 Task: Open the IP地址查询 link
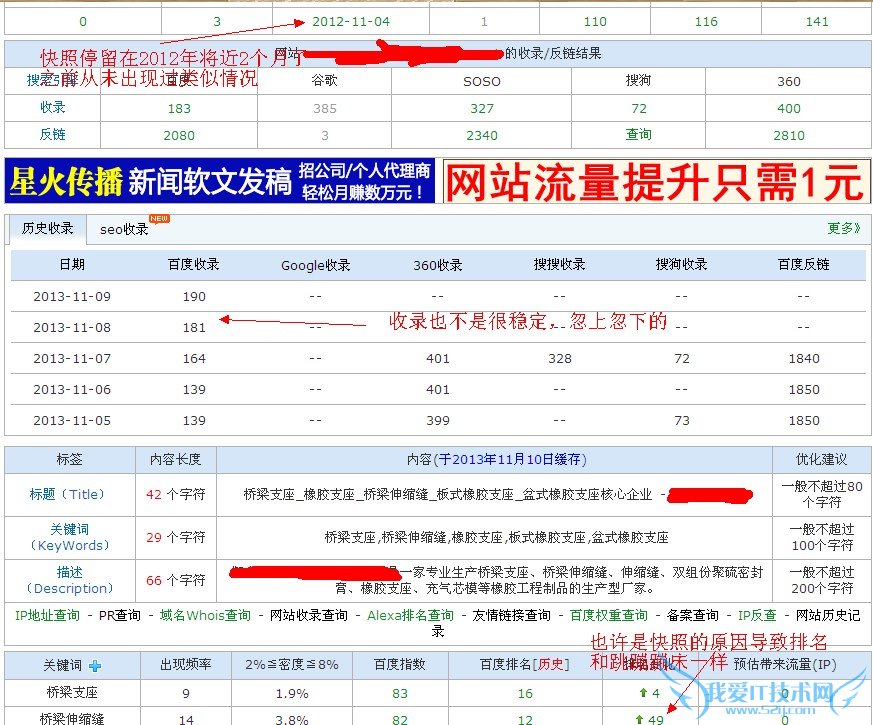[48, 616]
